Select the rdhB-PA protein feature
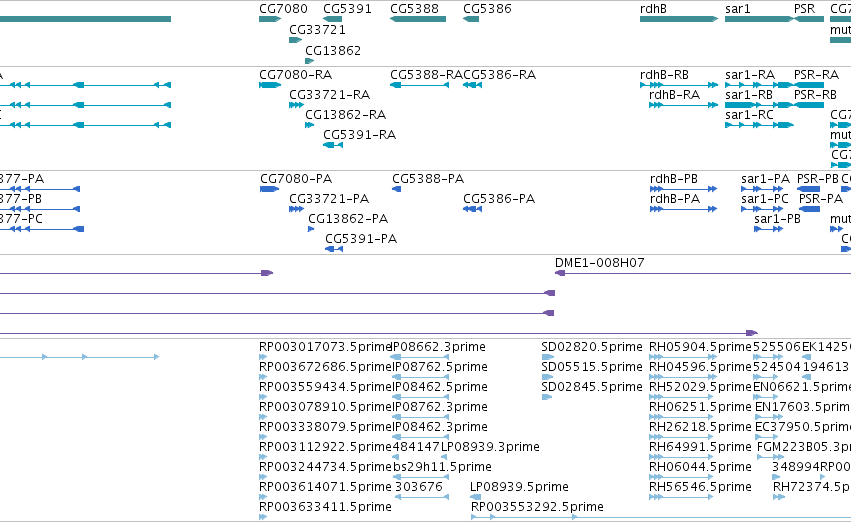Screen dimensions: 851x522 (x=683, y=209)
